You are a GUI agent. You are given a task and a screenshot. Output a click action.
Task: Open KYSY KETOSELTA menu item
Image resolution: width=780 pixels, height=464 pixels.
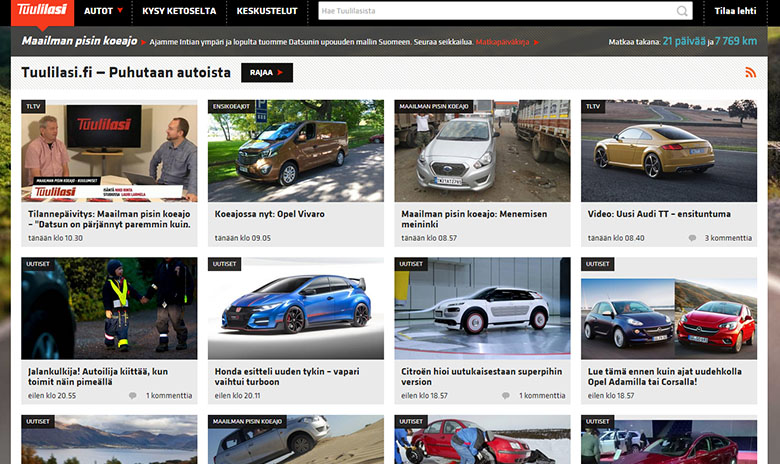pyautogui.click(x=179, y=11)
